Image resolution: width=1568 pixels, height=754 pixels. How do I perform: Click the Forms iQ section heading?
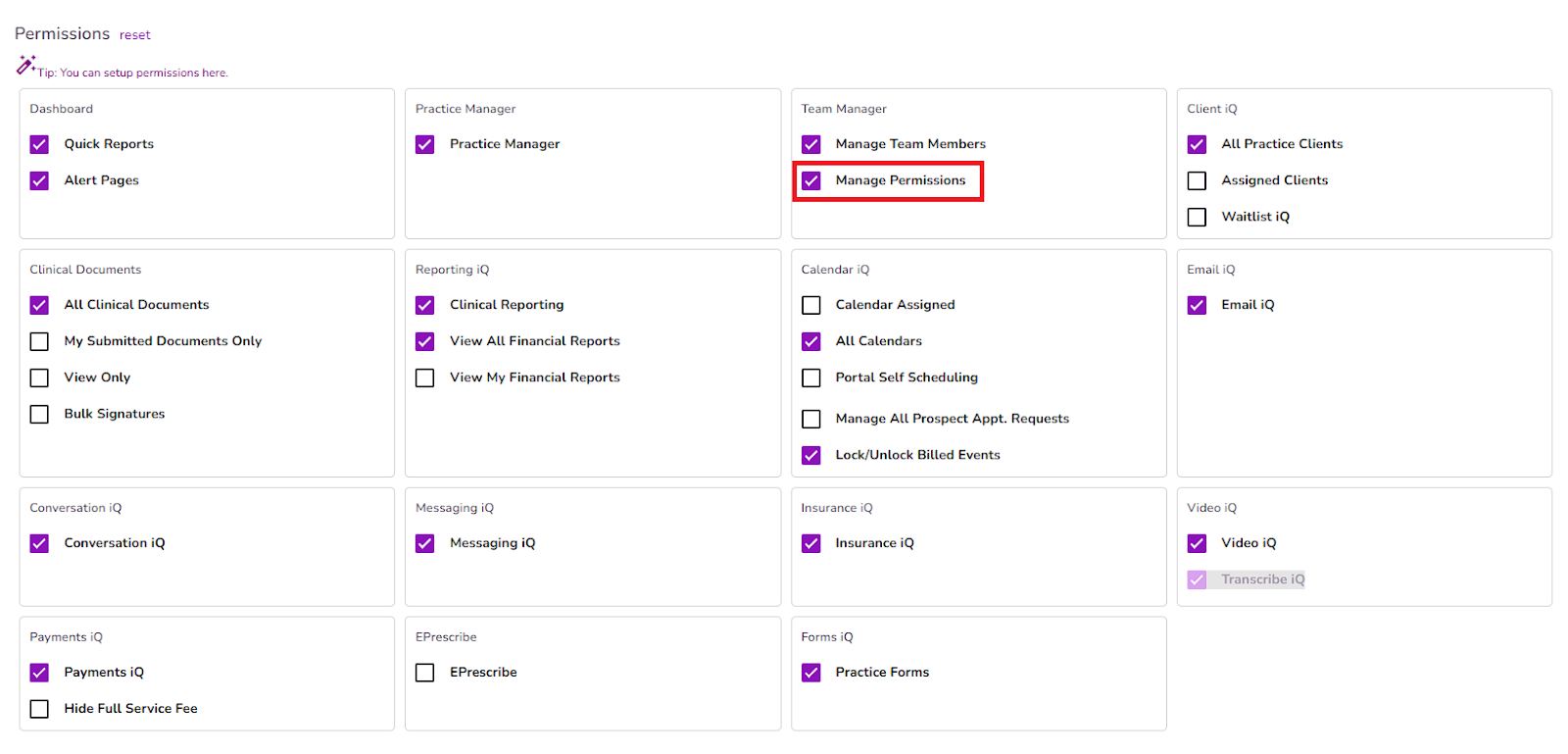coord(827,637)
